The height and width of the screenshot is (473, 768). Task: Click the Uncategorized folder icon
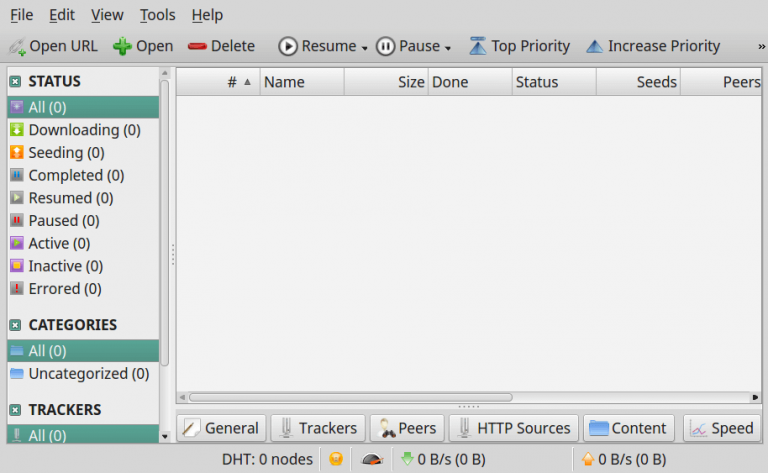17,374
